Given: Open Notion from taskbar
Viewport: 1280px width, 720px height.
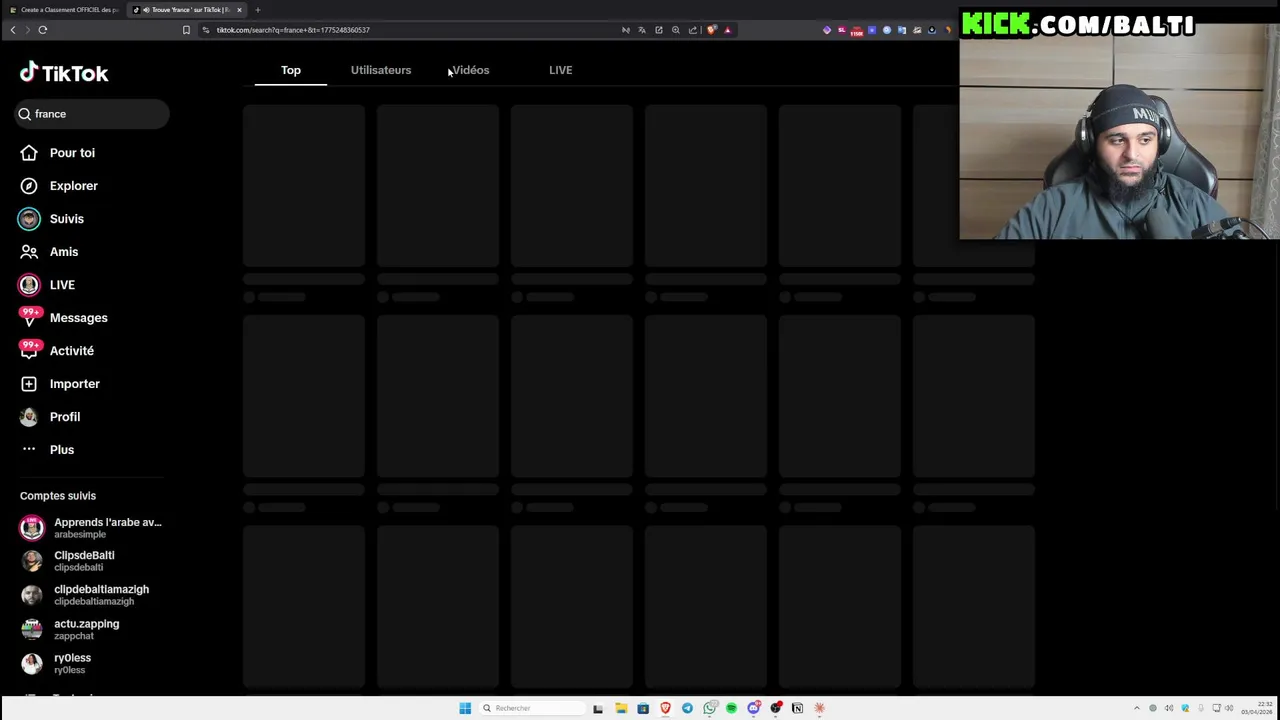Looking at the screenshot, I should [797, 708].
